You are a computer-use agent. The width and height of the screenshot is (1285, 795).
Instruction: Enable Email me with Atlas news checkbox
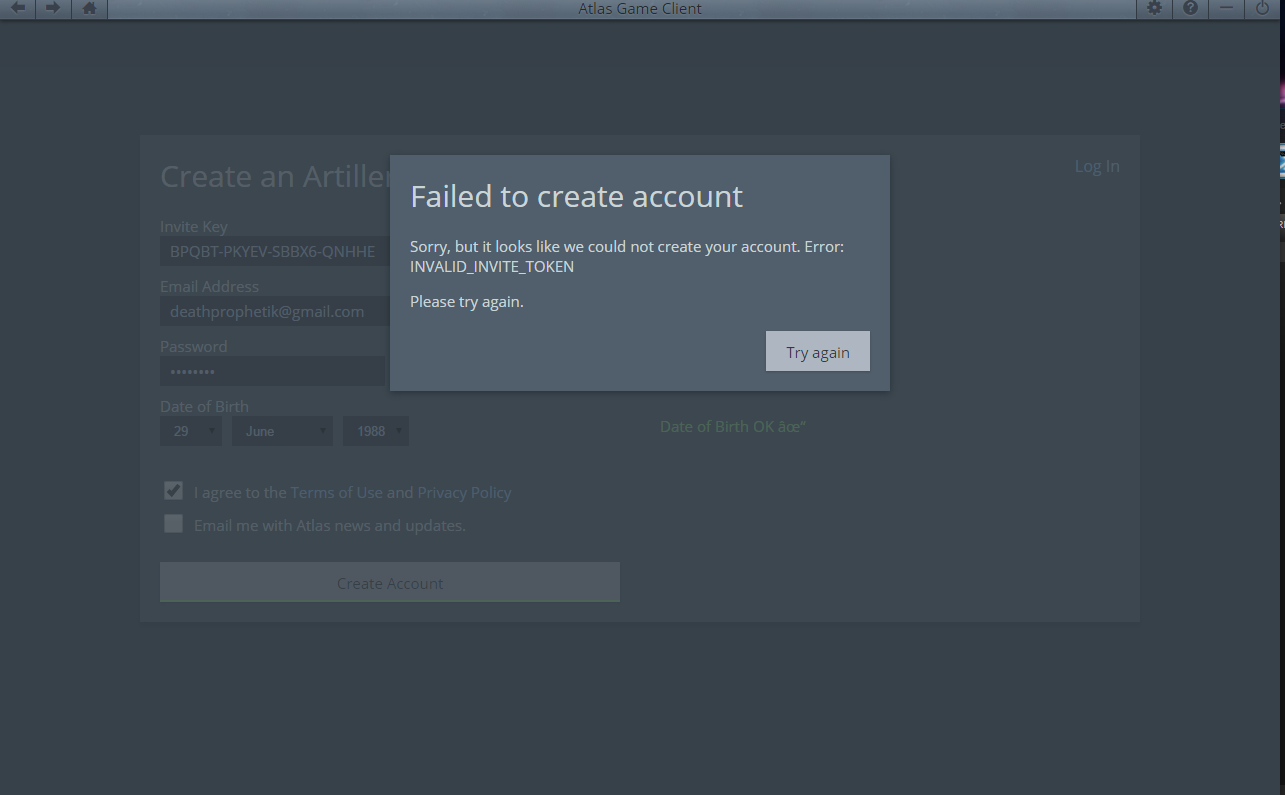[174, 524]
